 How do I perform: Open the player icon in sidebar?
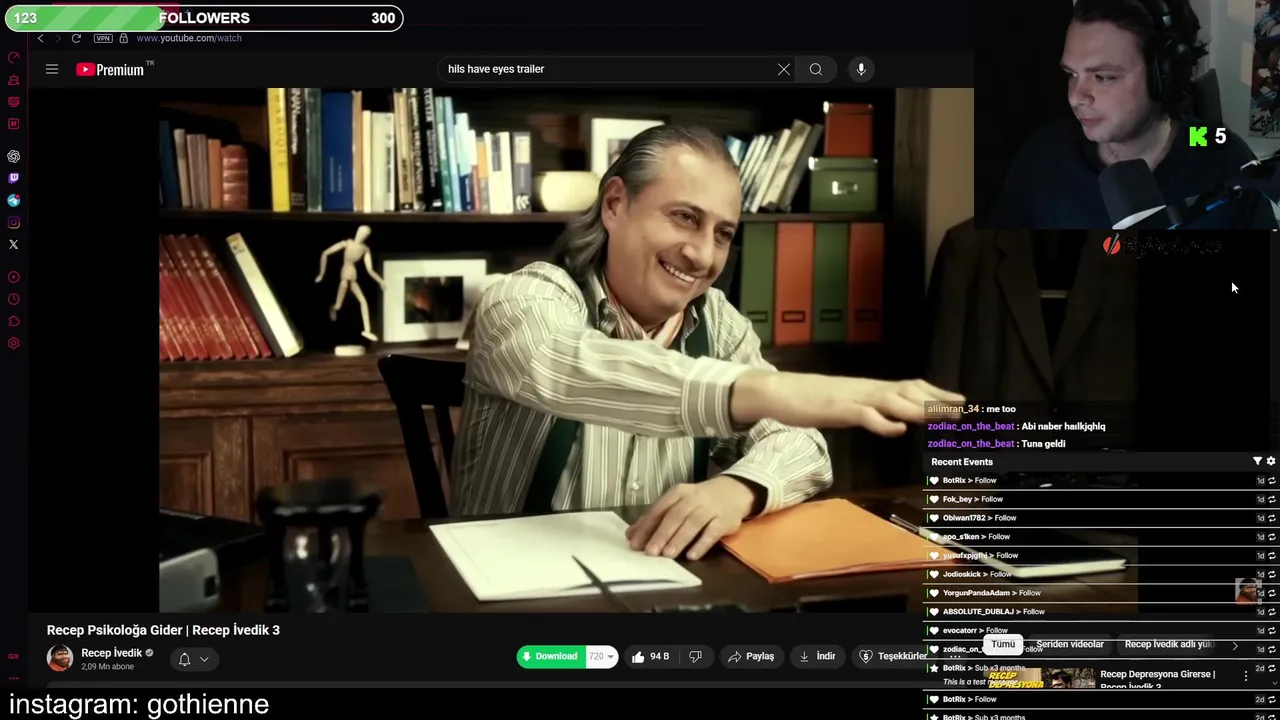13,277
